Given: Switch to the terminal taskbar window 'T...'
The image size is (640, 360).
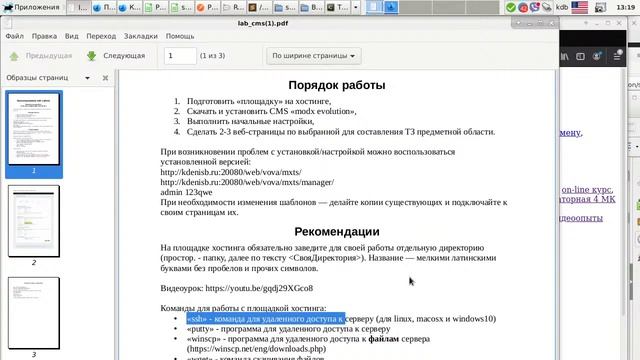Looking at the screenshot, I should pyautogui.click(x=337, y=7).
